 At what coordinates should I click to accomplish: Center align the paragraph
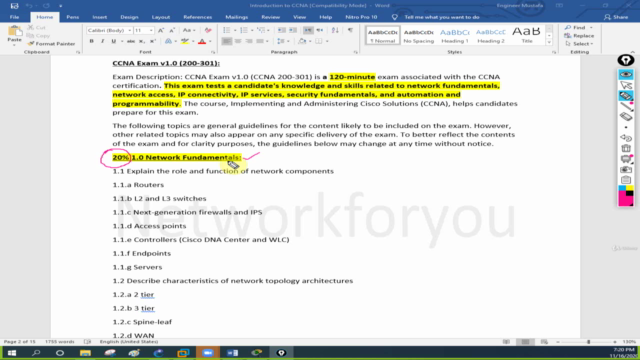(x=238, y=41)
